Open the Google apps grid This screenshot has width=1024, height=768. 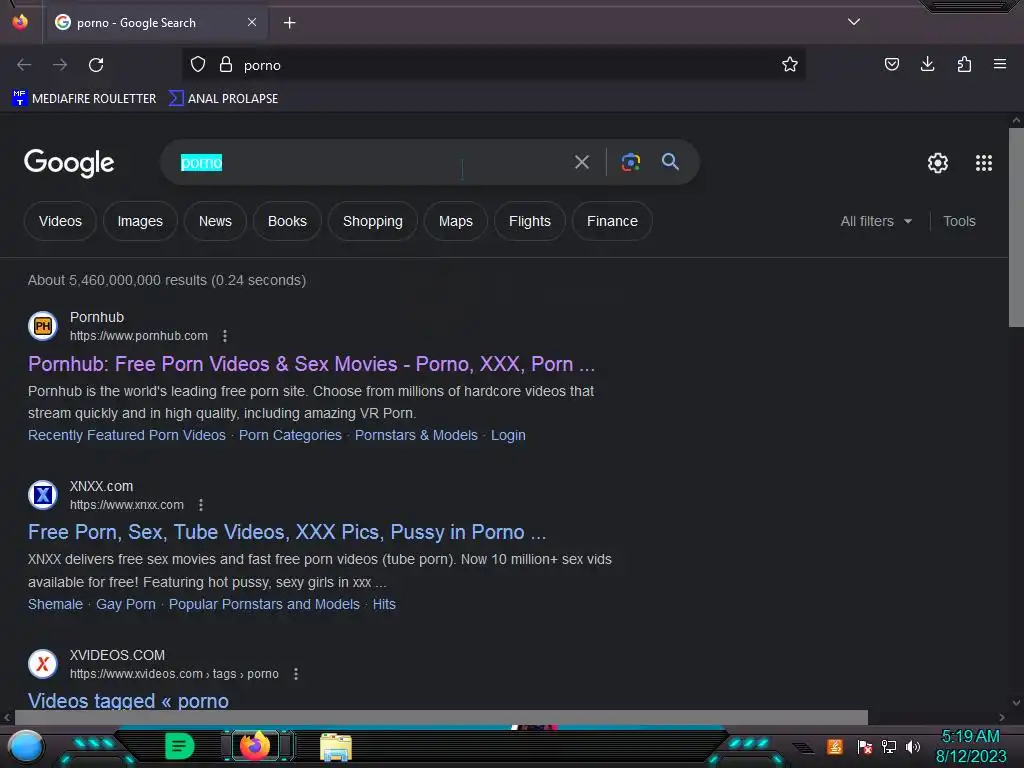tap(984, 163)
